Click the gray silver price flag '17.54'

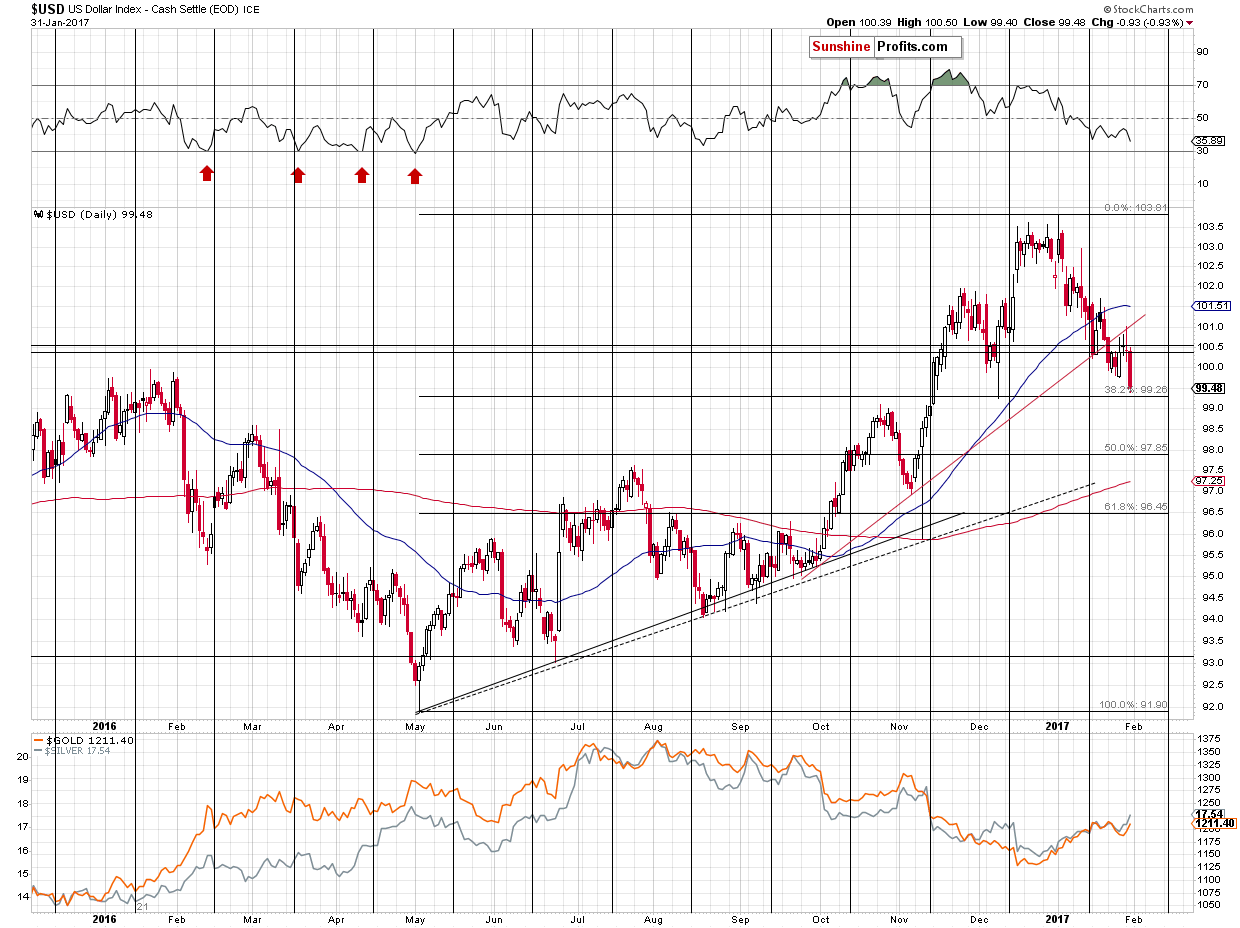click(1207, 813)
